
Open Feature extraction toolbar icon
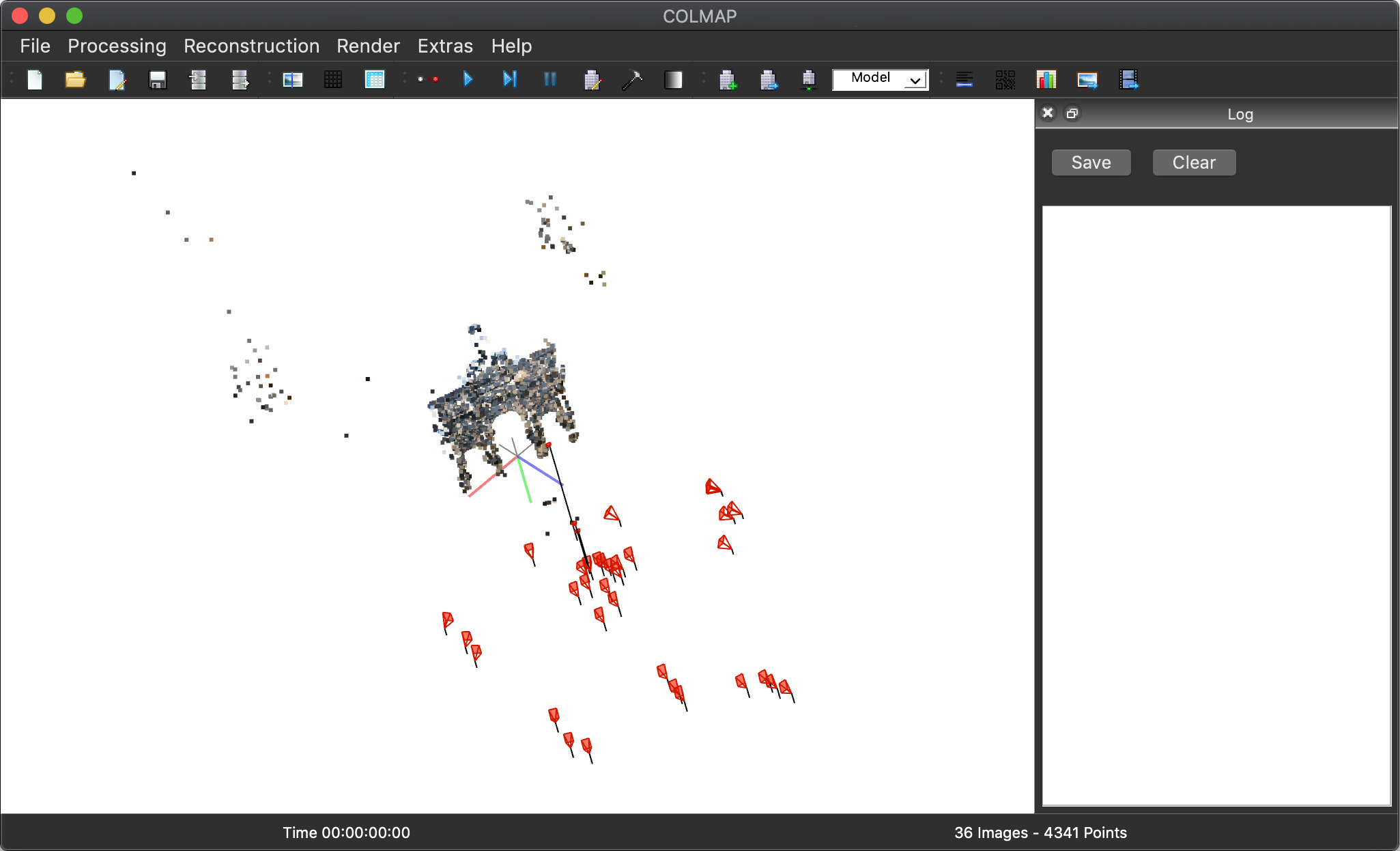tap(293, 80)
